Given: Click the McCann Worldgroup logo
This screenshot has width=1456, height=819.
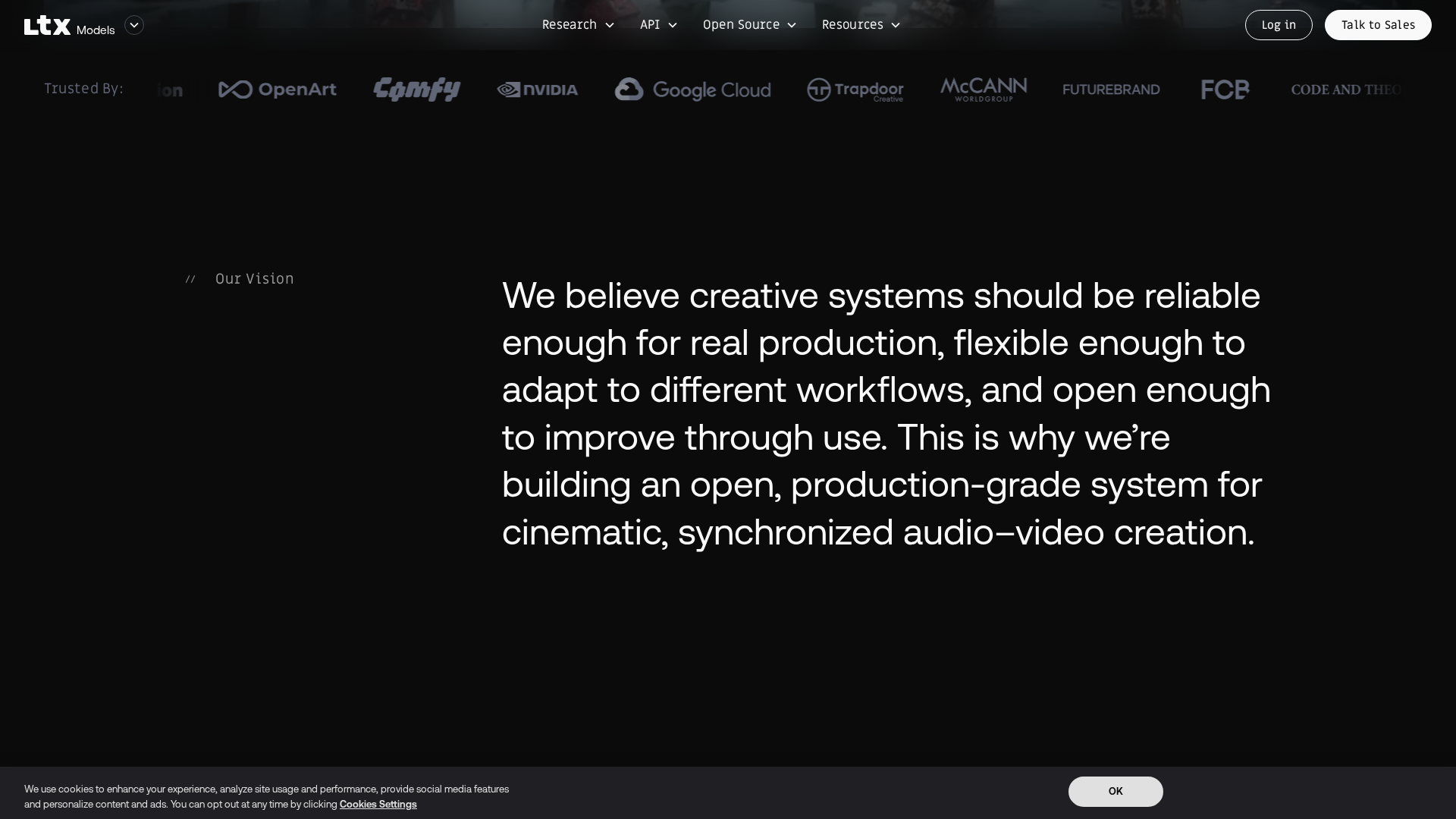Looking at the screenshot, I should click(x=984, y=89).
